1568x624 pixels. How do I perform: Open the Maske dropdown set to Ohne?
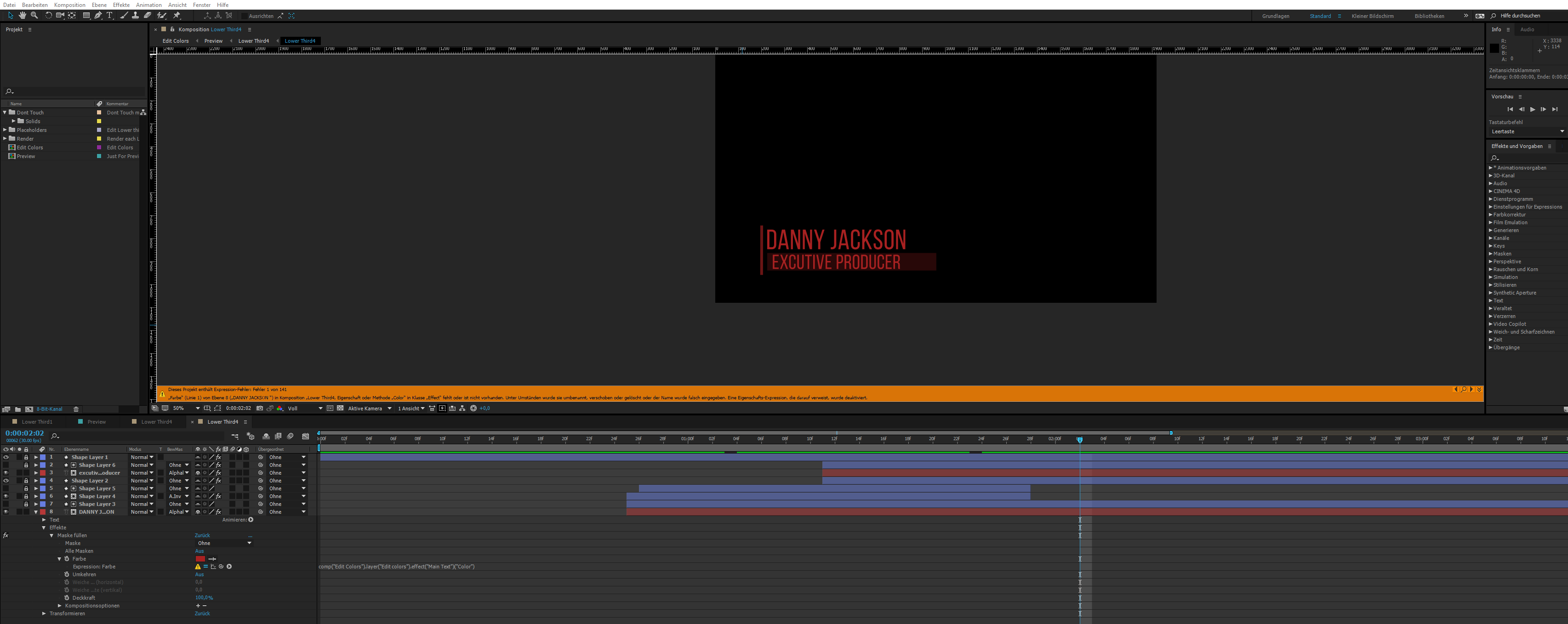pos(224,543)
